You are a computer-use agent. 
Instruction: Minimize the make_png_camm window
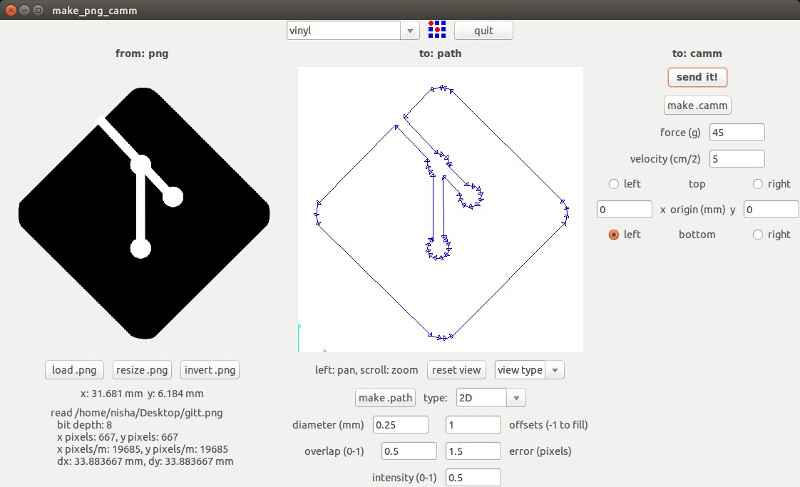click(x=24, y=10)
